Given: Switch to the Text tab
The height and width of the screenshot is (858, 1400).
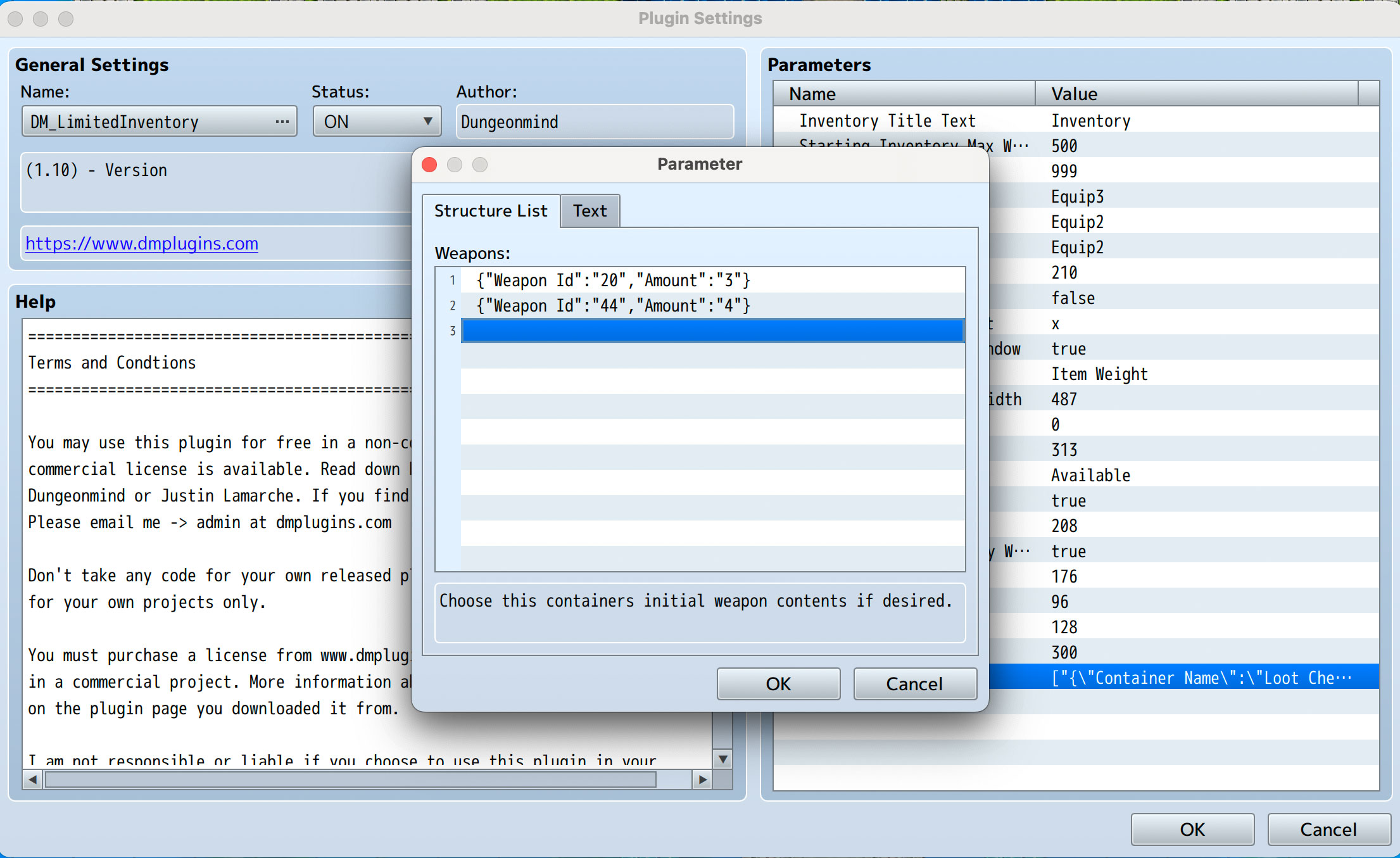Looking at the screenshot, I should point(590,211).
